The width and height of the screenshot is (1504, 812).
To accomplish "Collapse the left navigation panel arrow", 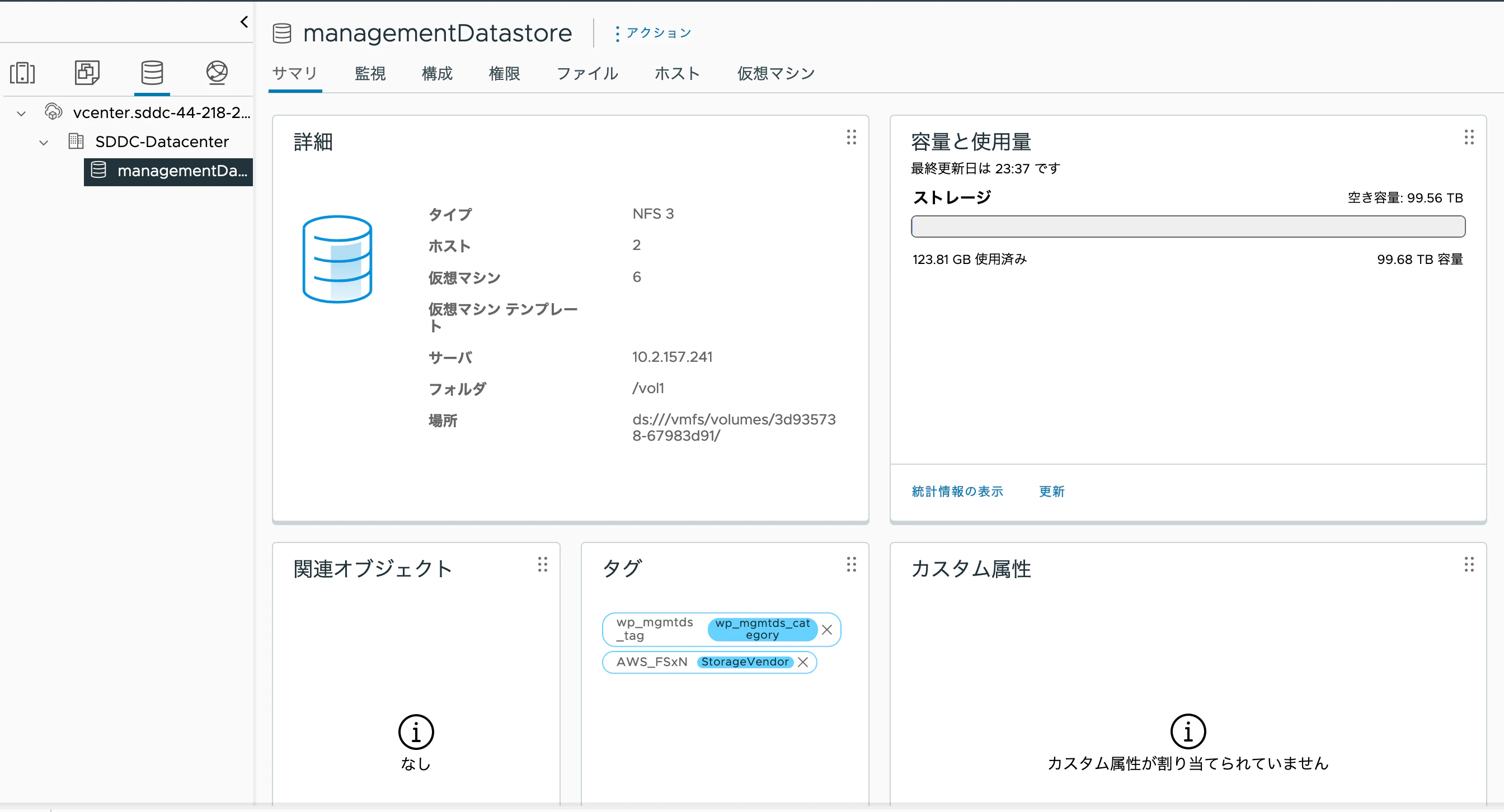I will point(244,22).
